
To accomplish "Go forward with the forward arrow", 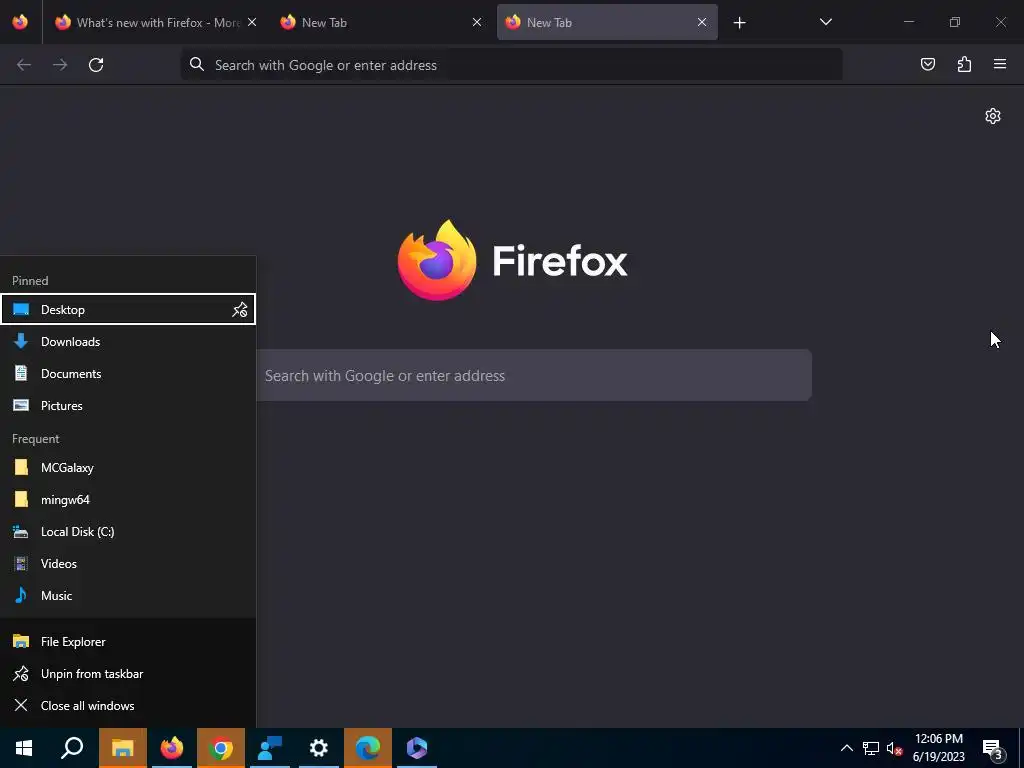I will click(x=60, y=65).
